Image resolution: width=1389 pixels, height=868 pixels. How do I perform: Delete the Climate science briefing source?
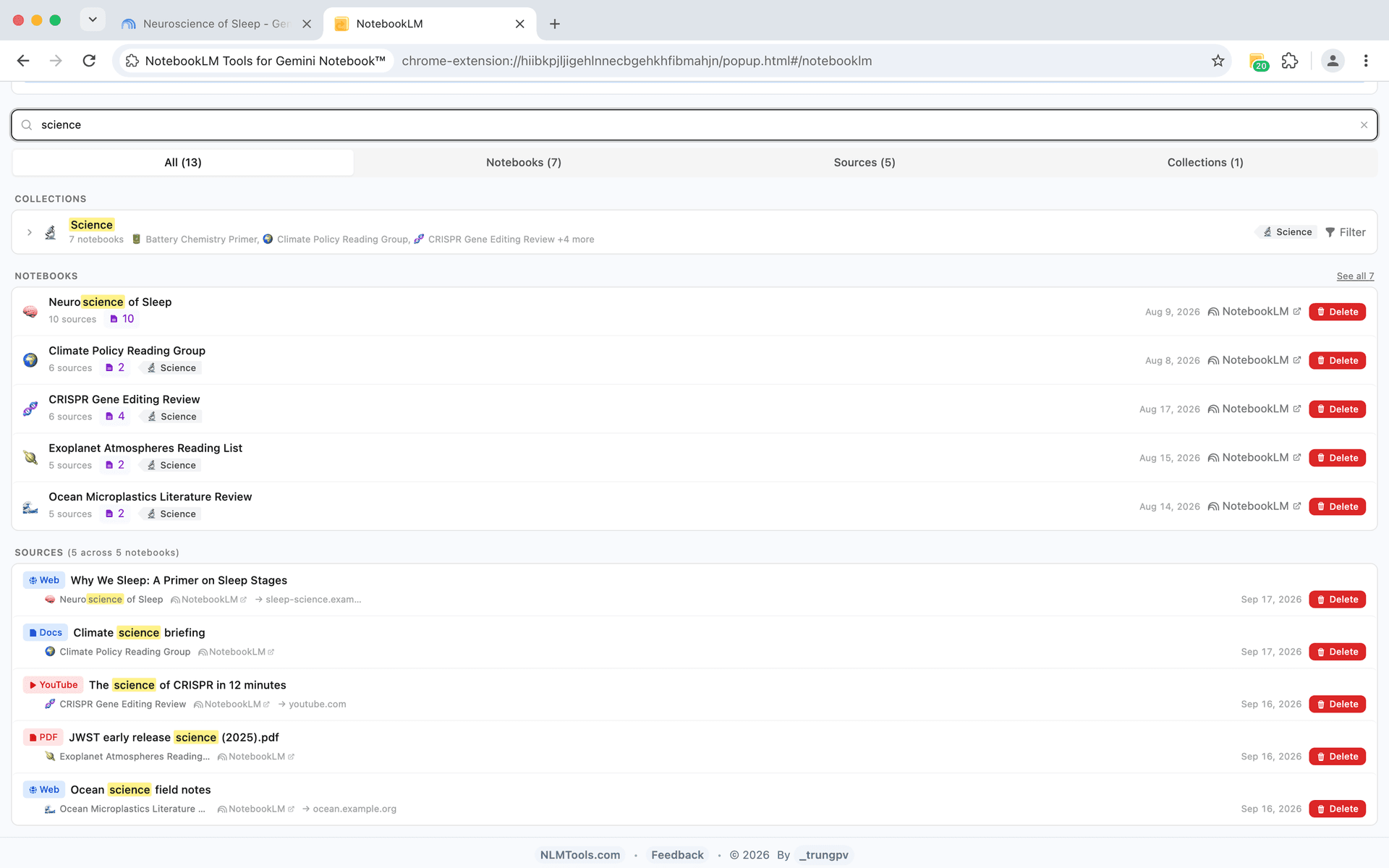(1337, 652)
